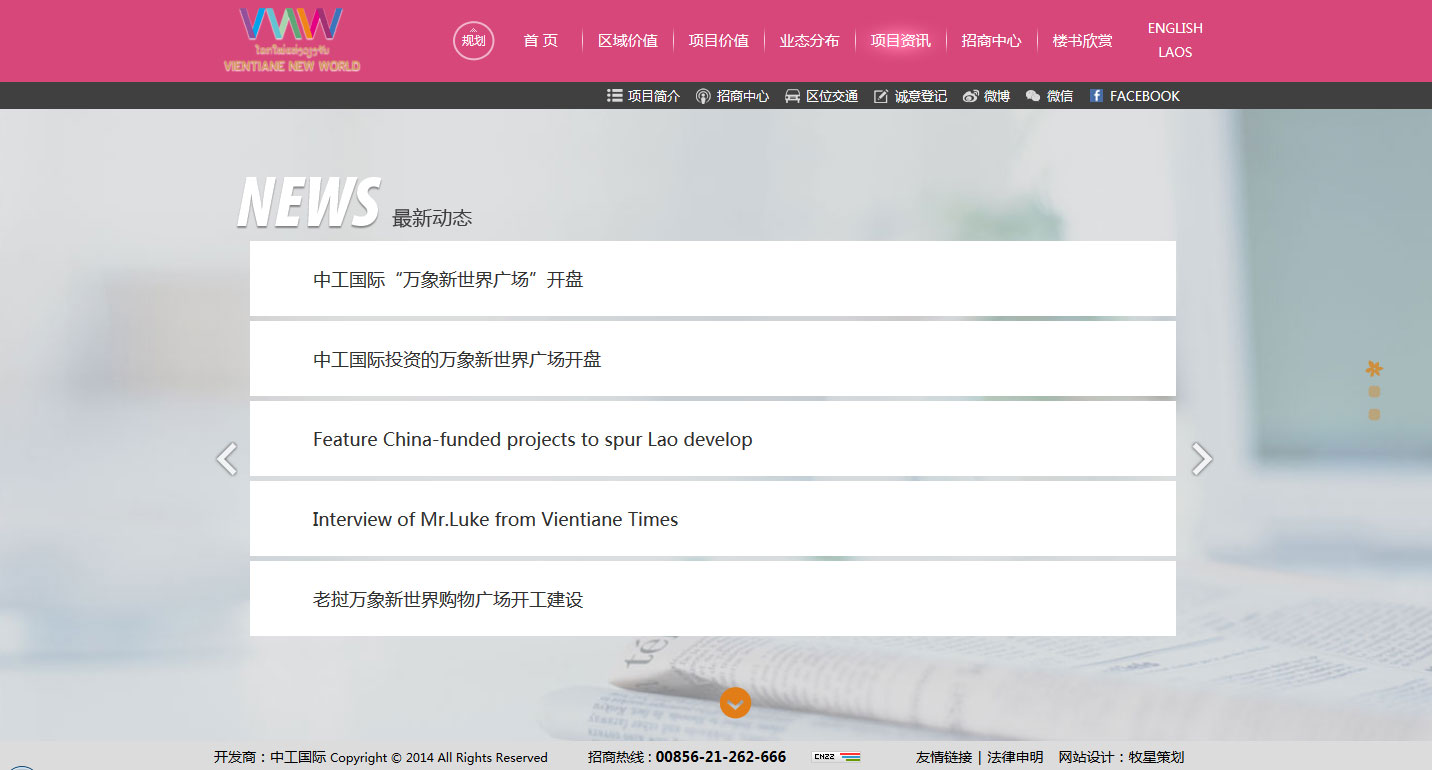Open 区位交通 car icon link

(792, 96)
